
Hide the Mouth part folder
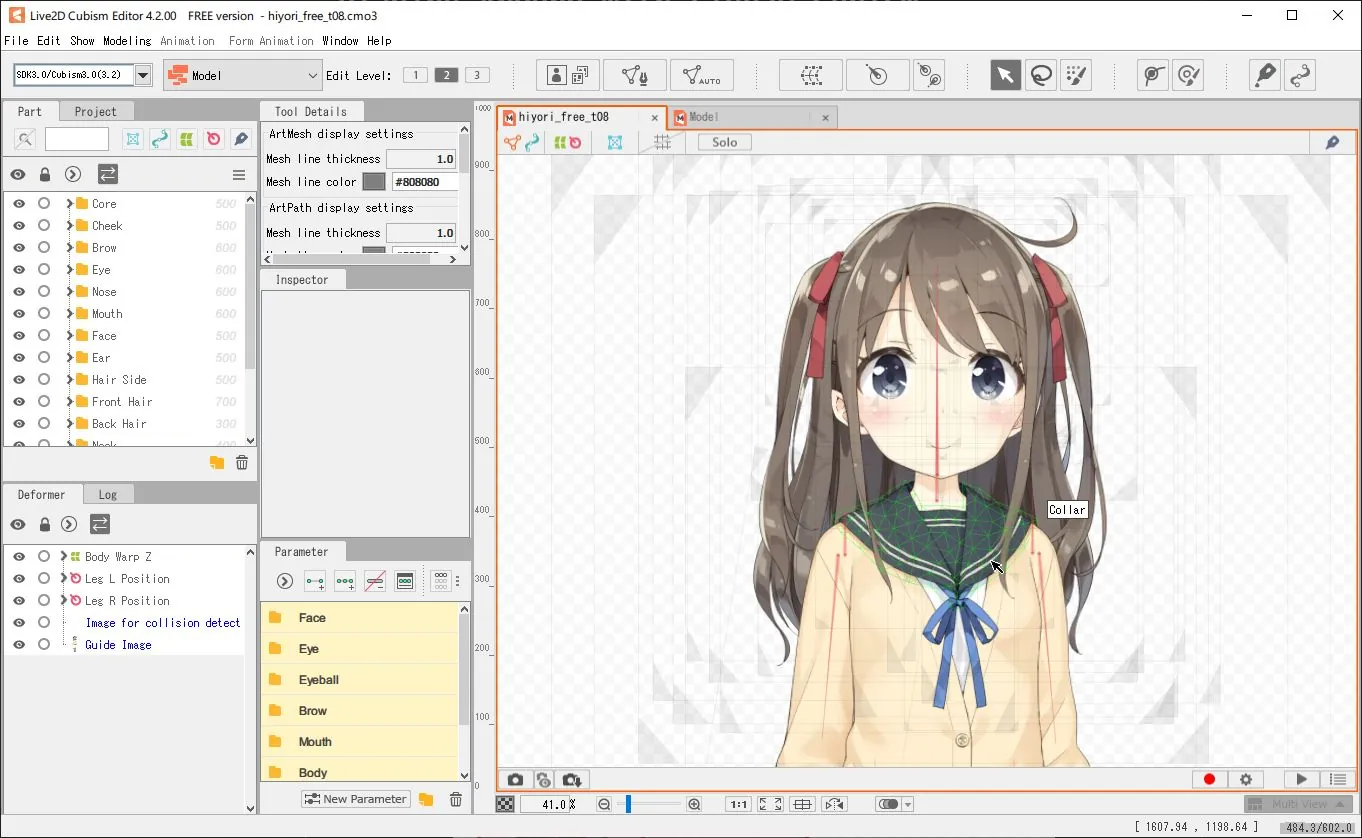[19, 313]
